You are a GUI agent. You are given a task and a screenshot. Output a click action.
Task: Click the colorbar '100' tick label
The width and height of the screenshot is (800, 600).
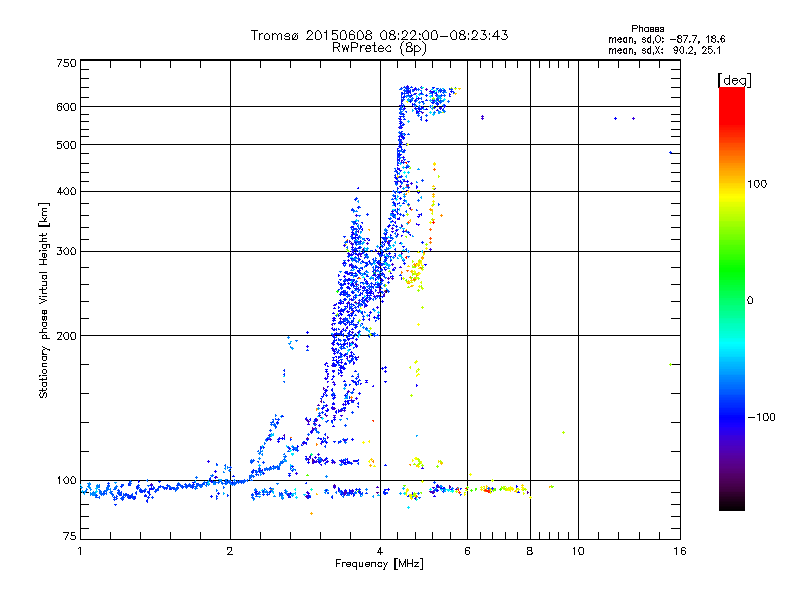(x=757, y=184)
